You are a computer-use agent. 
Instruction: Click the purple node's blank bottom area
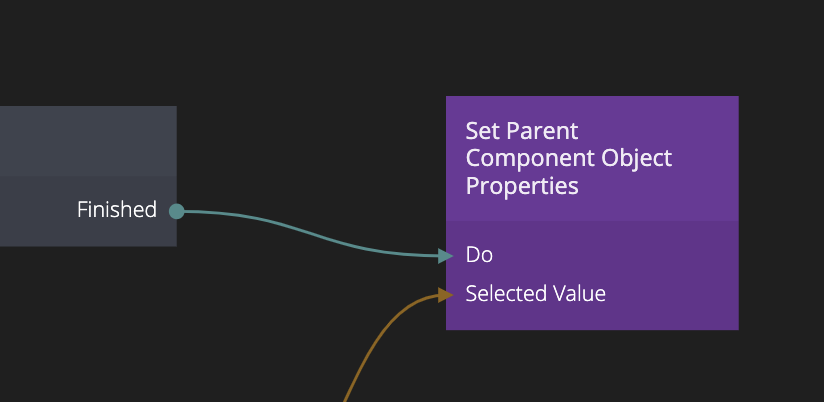tap(592, 318)
